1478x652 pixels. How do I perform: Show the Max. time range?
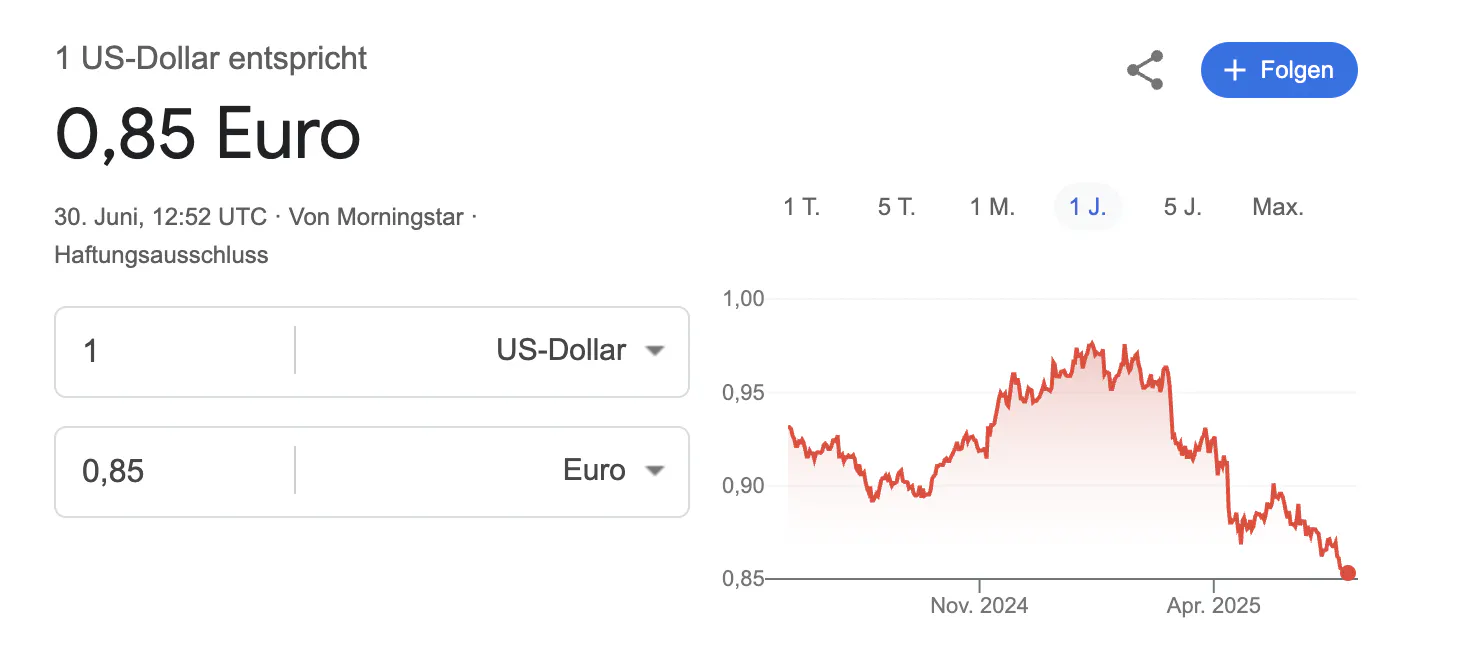pyautogui.click(x=1278, y=207)
